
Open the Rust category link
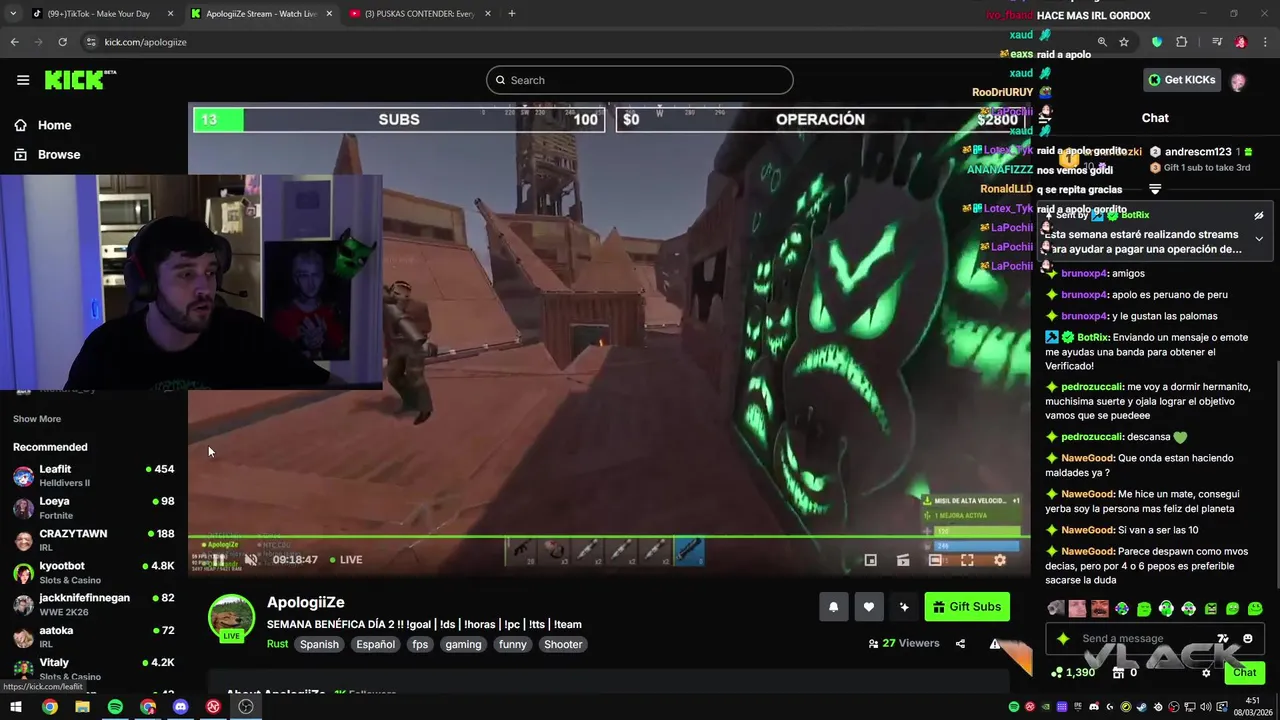tap(277, 644)
